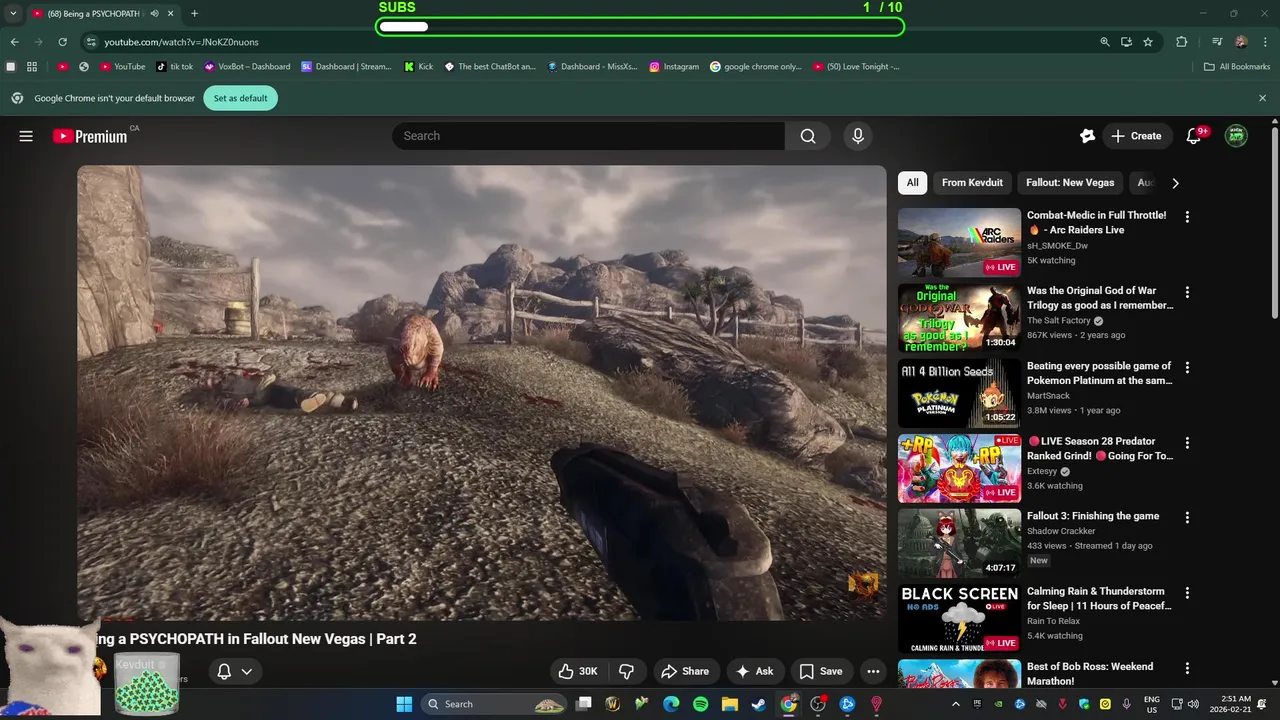This screenshot has height=720, width=1280.
Task: Mute the tab via speaker icon
Action: click(x=155, y=14)
